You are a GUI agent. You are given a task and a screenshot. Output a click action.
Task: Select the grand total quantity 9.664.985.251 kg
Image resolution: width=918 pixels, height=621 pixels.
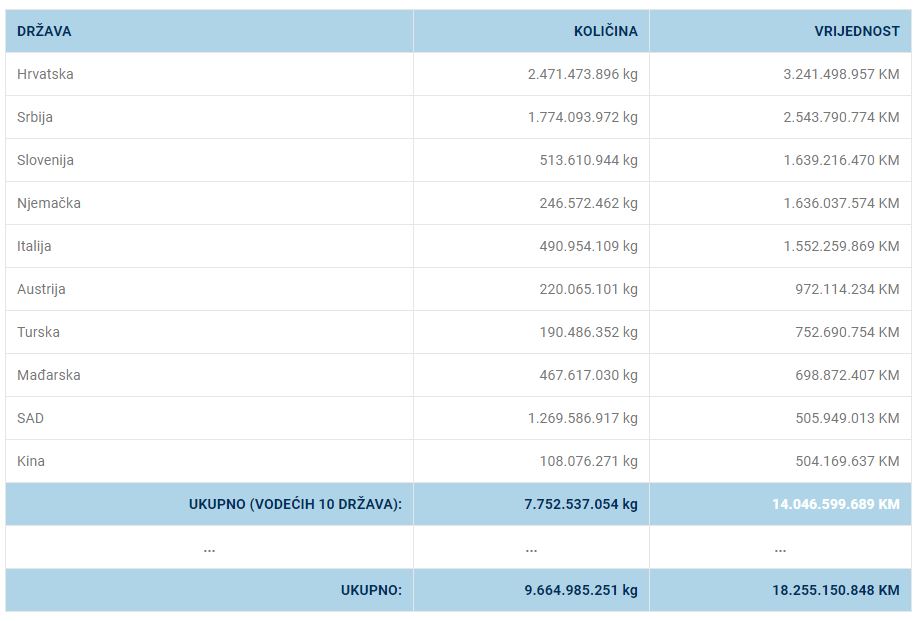[x=580, y=590]
